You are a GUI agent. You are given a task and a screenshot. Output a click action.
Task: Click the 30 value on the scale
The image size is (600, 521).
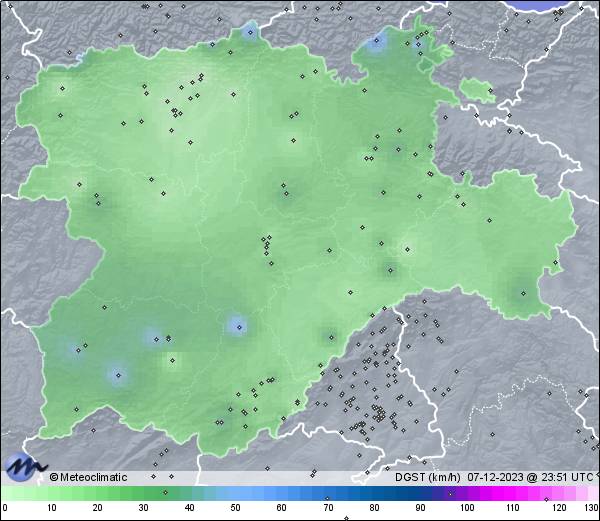[143, 508]
